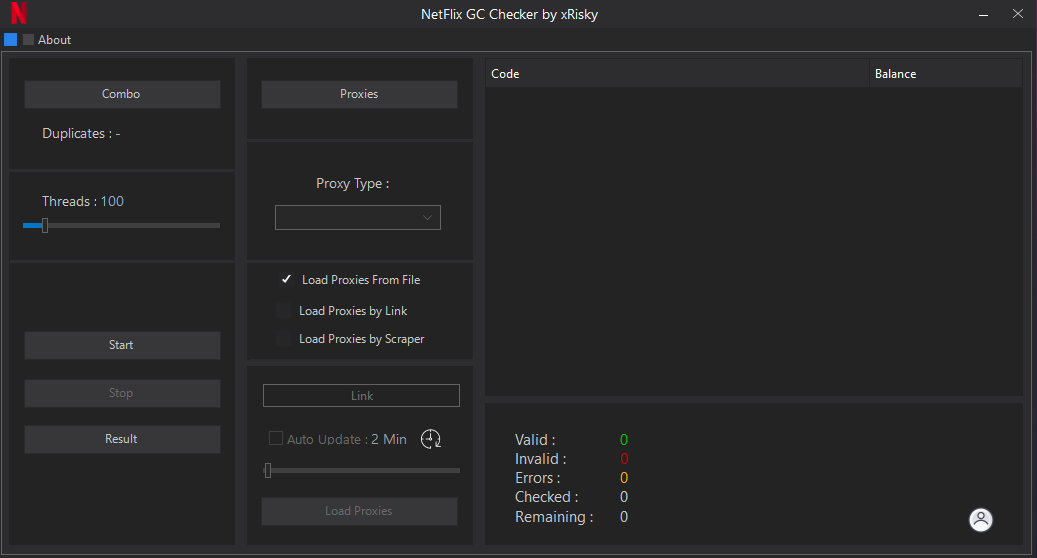Click the Proxies button
This screenshot has width=1037, height=558.
click(359, 94)
